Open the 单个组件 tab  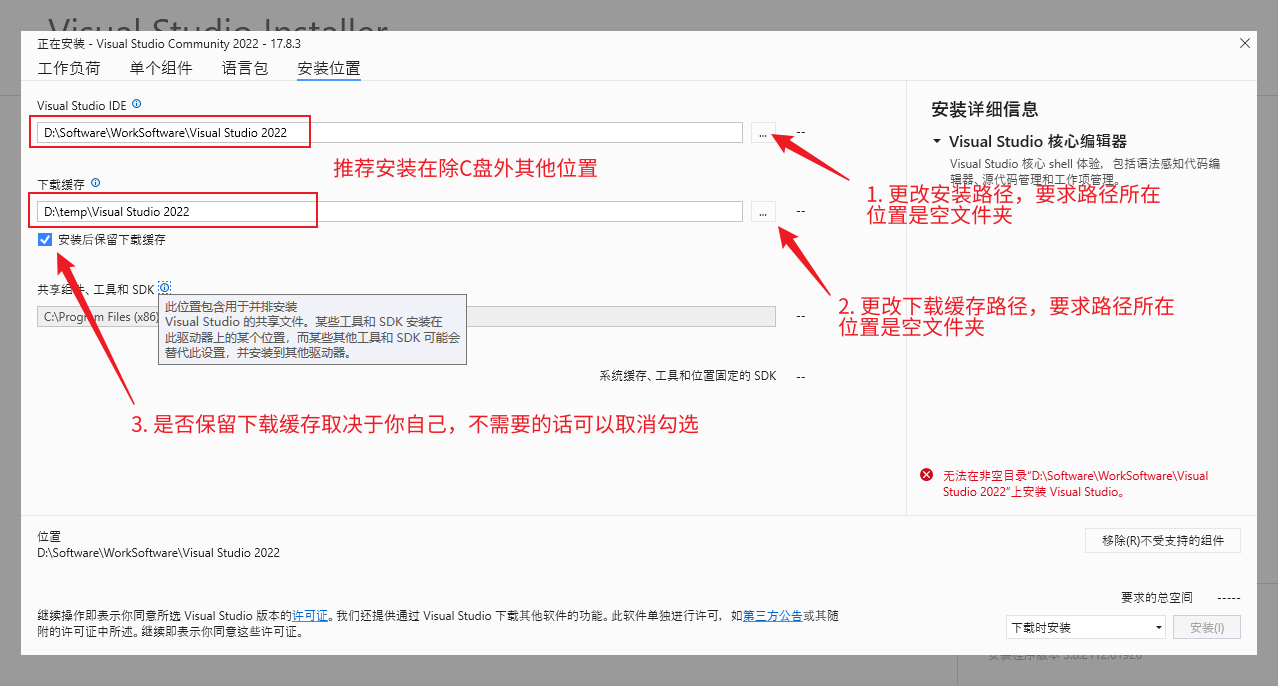point(161,69)
